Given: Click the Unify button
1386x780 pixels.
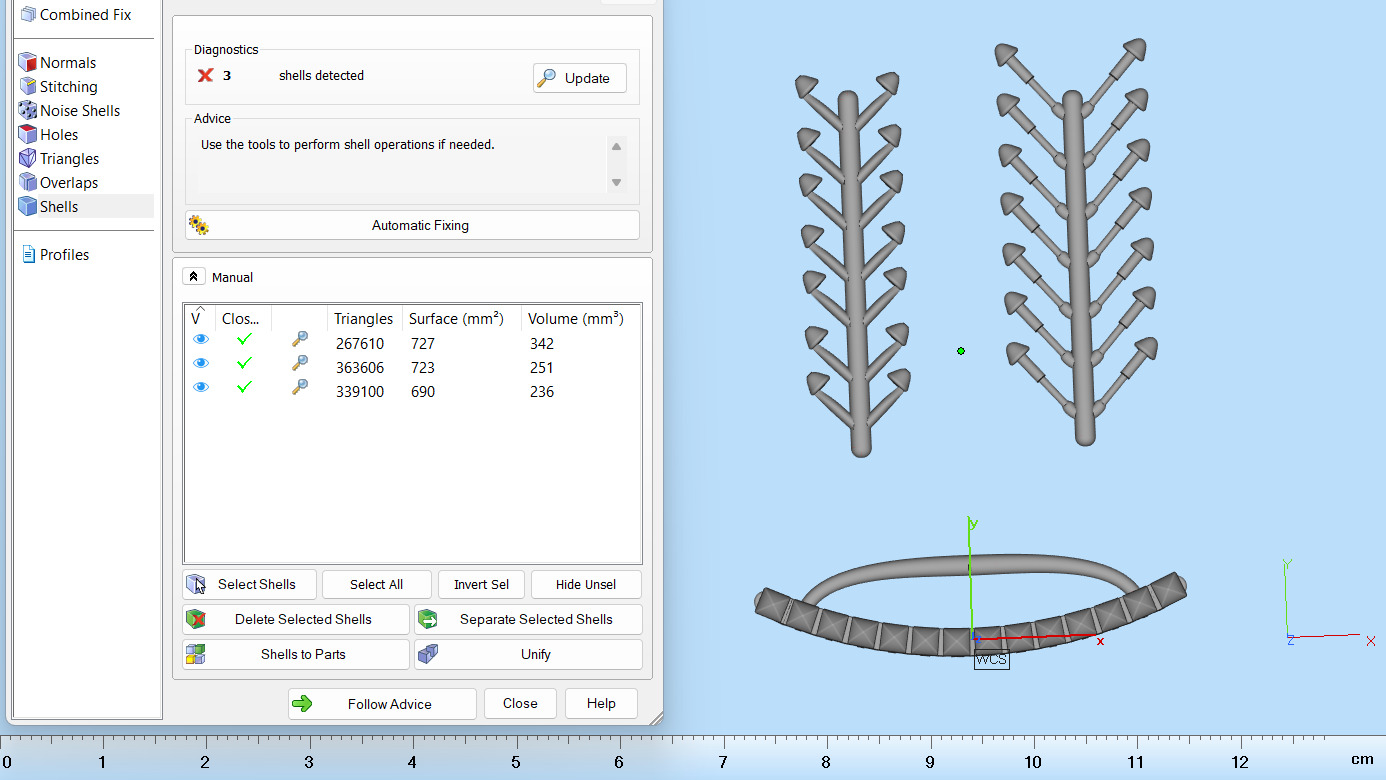Looking at the screenshot, I should pyautogui.click(x=528, y=655).
